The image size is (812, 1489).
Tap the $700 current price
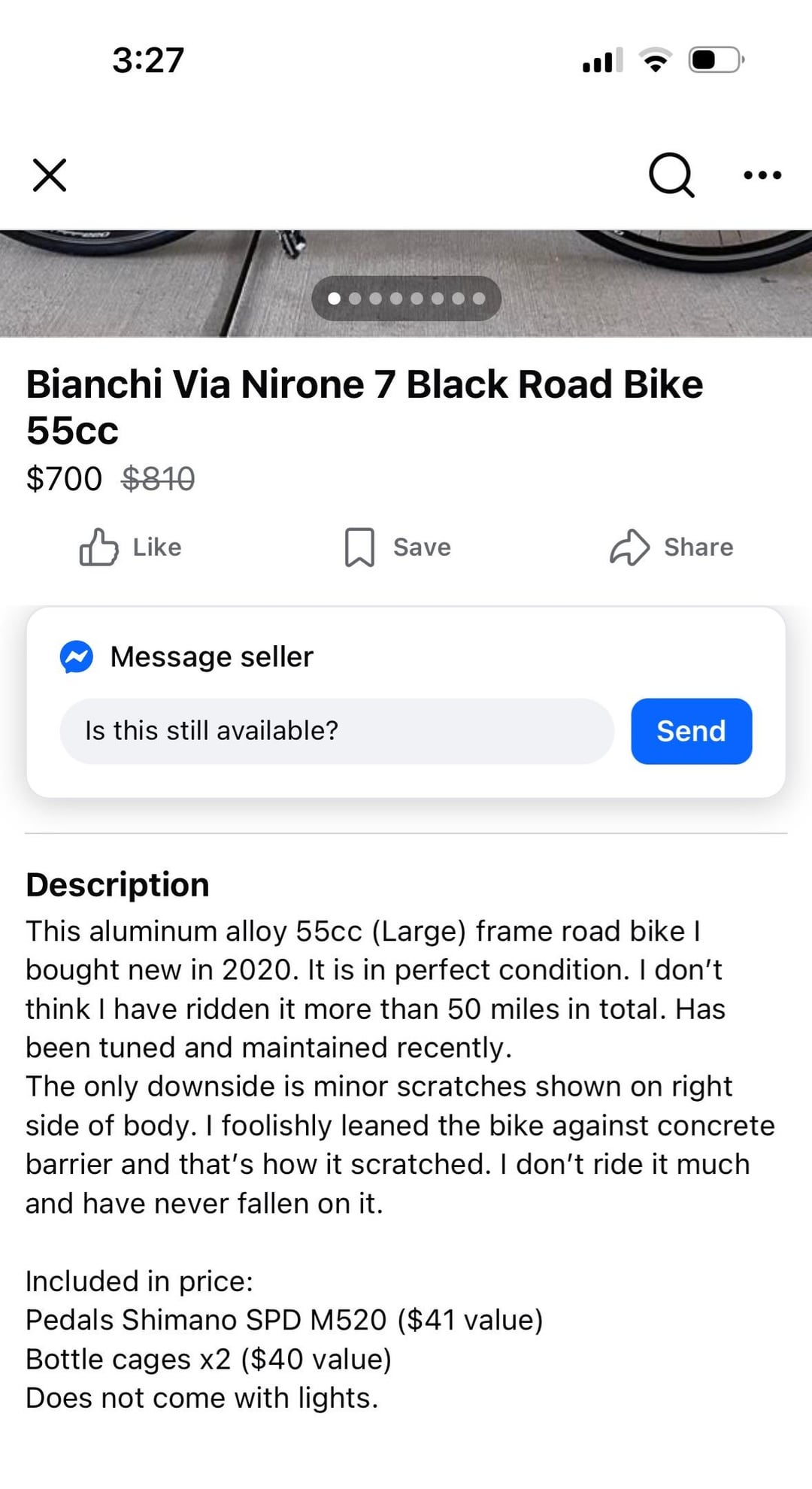(64, 479)
